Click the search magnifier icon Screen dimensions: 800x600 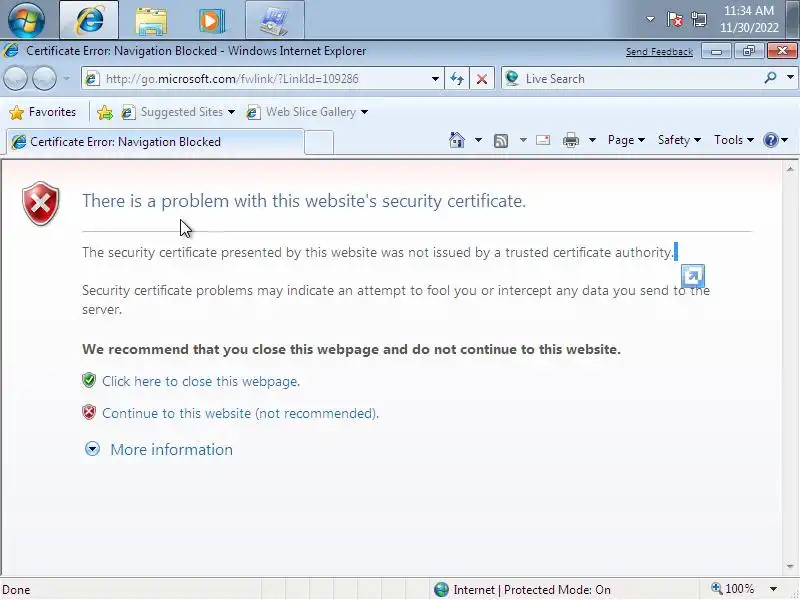pos(770,78)
